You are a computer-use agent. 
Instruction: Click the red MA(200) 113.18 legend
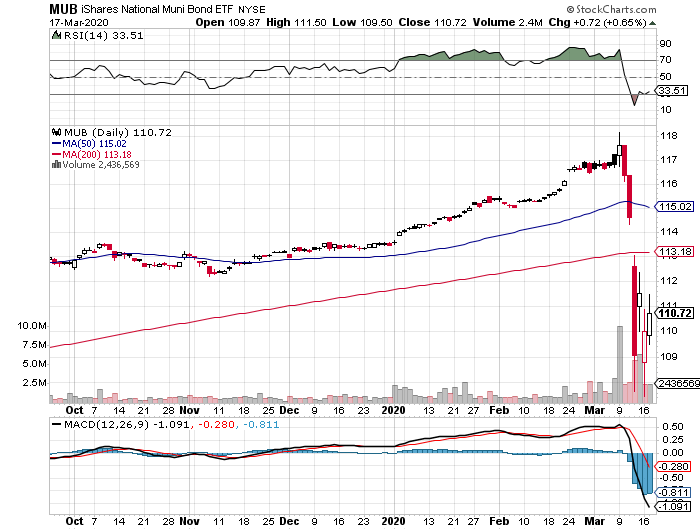tap(92, 154)
